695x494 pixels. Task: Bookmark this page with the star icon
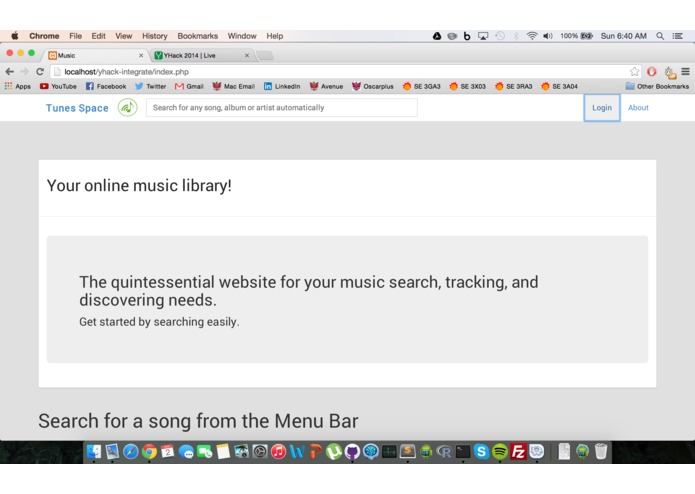[634, 71]
